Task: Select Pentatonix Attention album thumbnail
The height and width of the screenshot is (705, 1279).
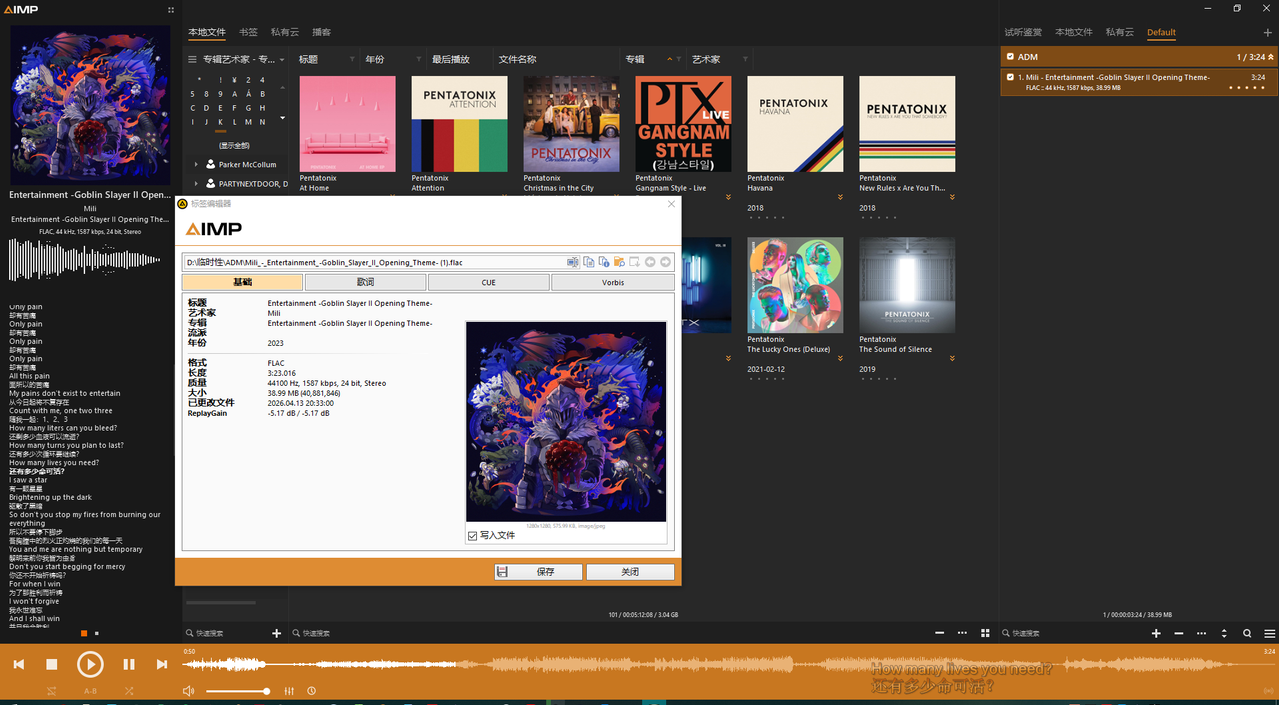Action: tap(459, 124)
